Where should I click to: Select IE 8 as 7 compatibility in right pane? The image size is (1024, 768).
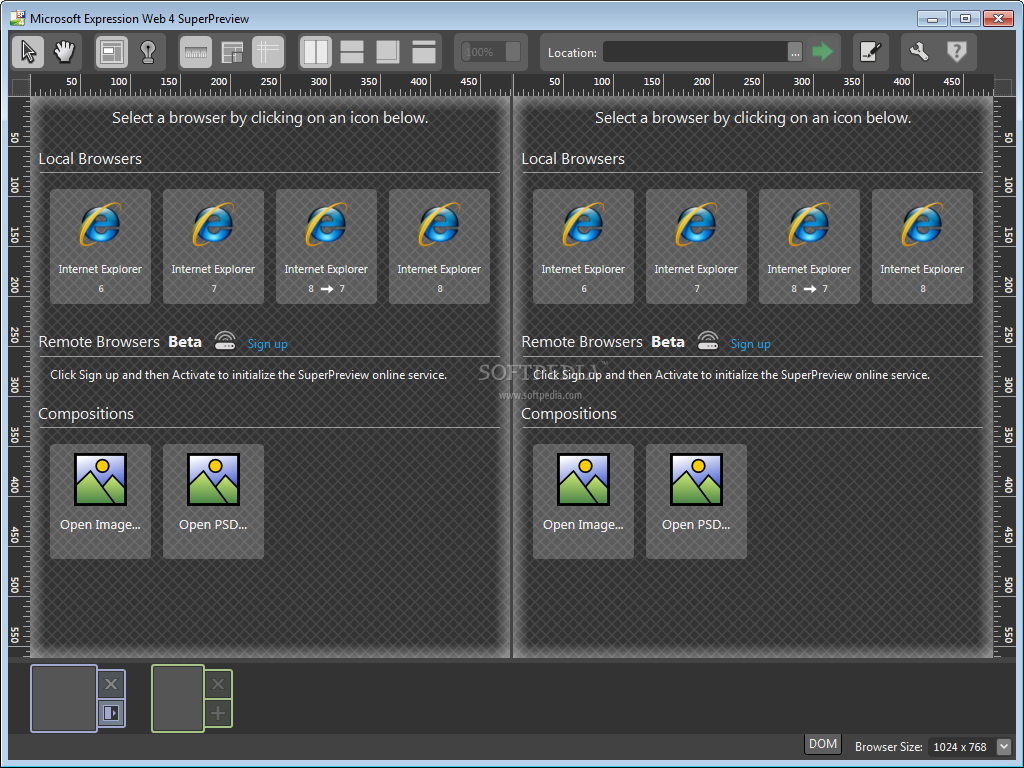[x=809, y=247]
